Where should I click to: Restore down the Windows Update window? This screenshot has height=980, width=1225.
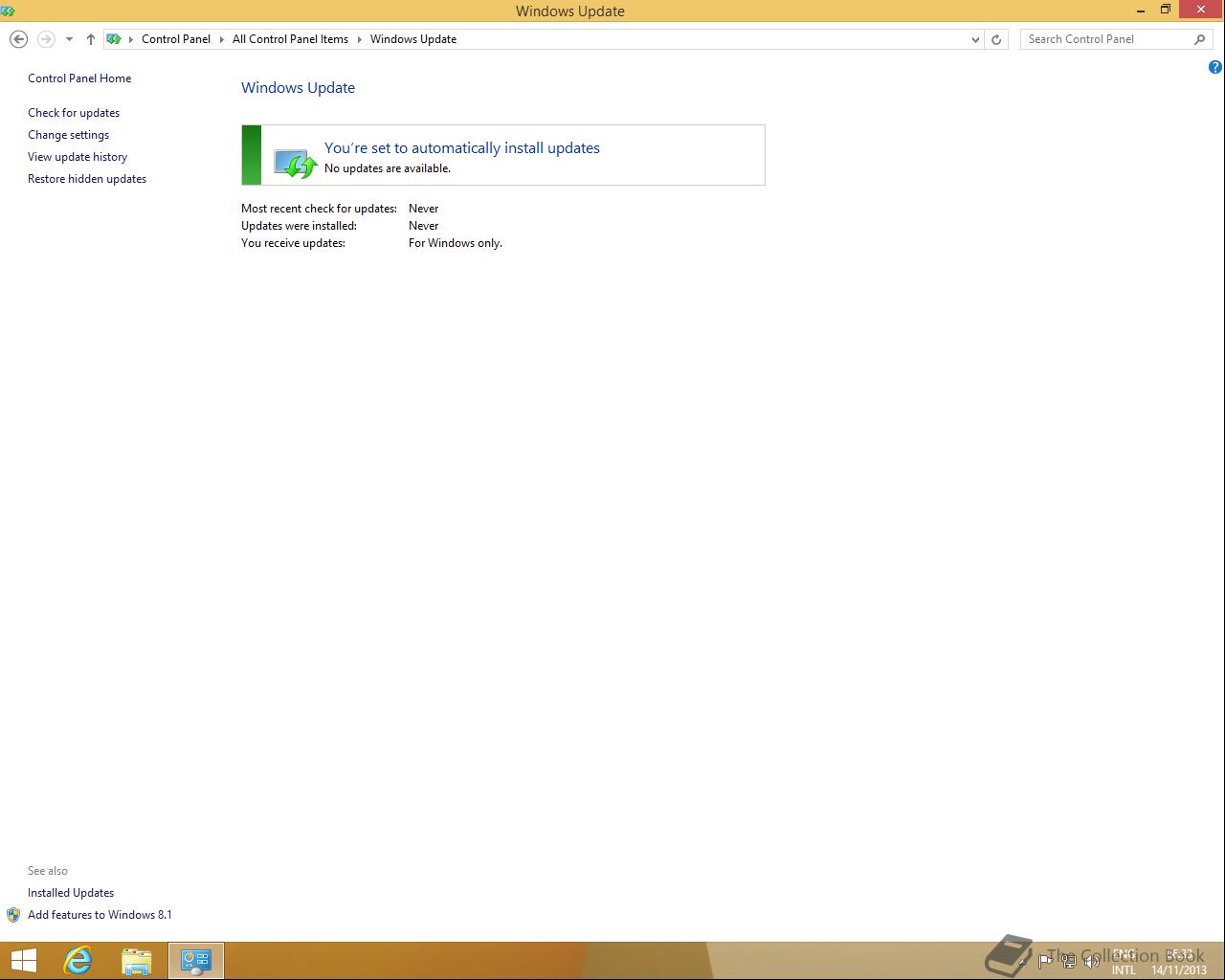tap(1166, 11)
